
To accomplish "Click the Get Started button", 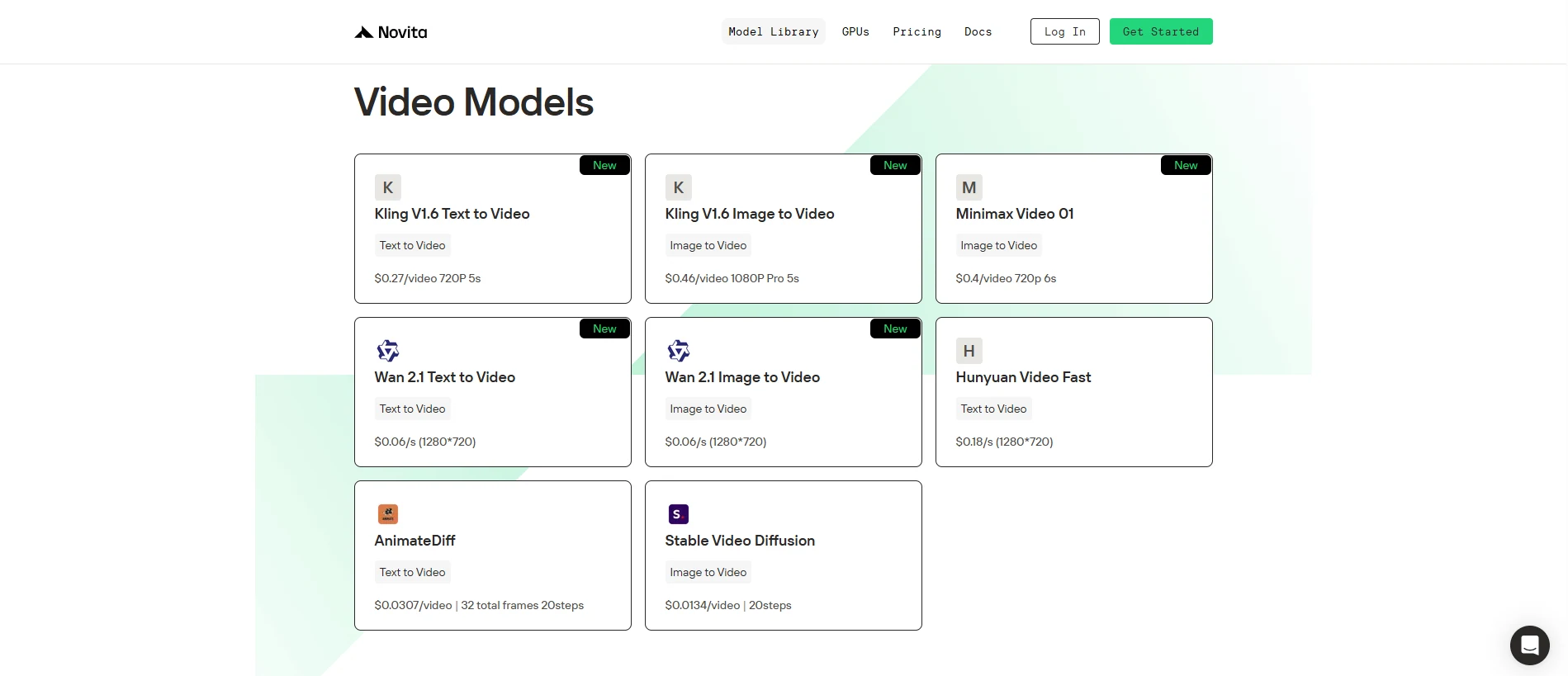I will tap(1161, 31).
